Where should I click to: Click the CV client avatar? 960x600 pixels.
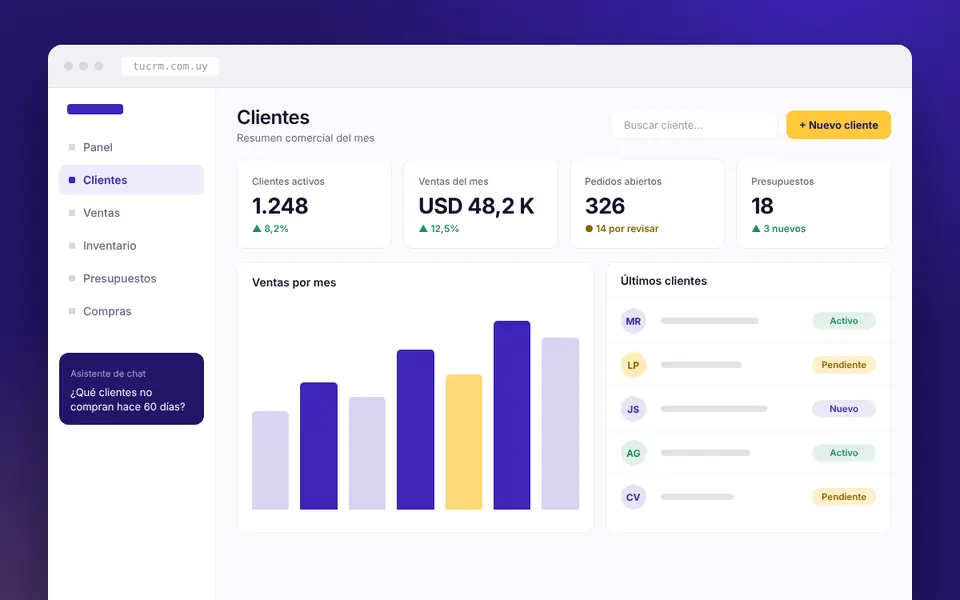click(x=633, y=497)
